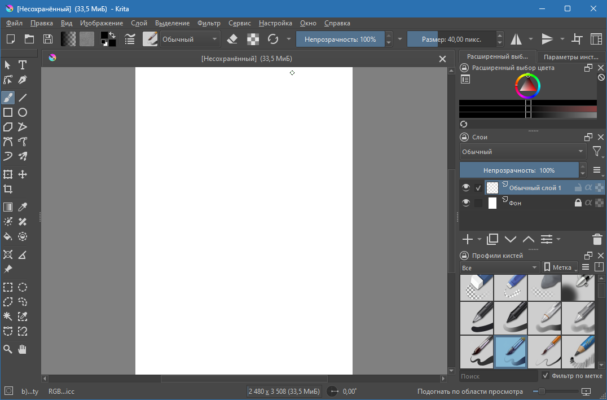Adjust brush Непрозрачность slider in toolbar
The image size is (607, 400).
pos(340,39)
